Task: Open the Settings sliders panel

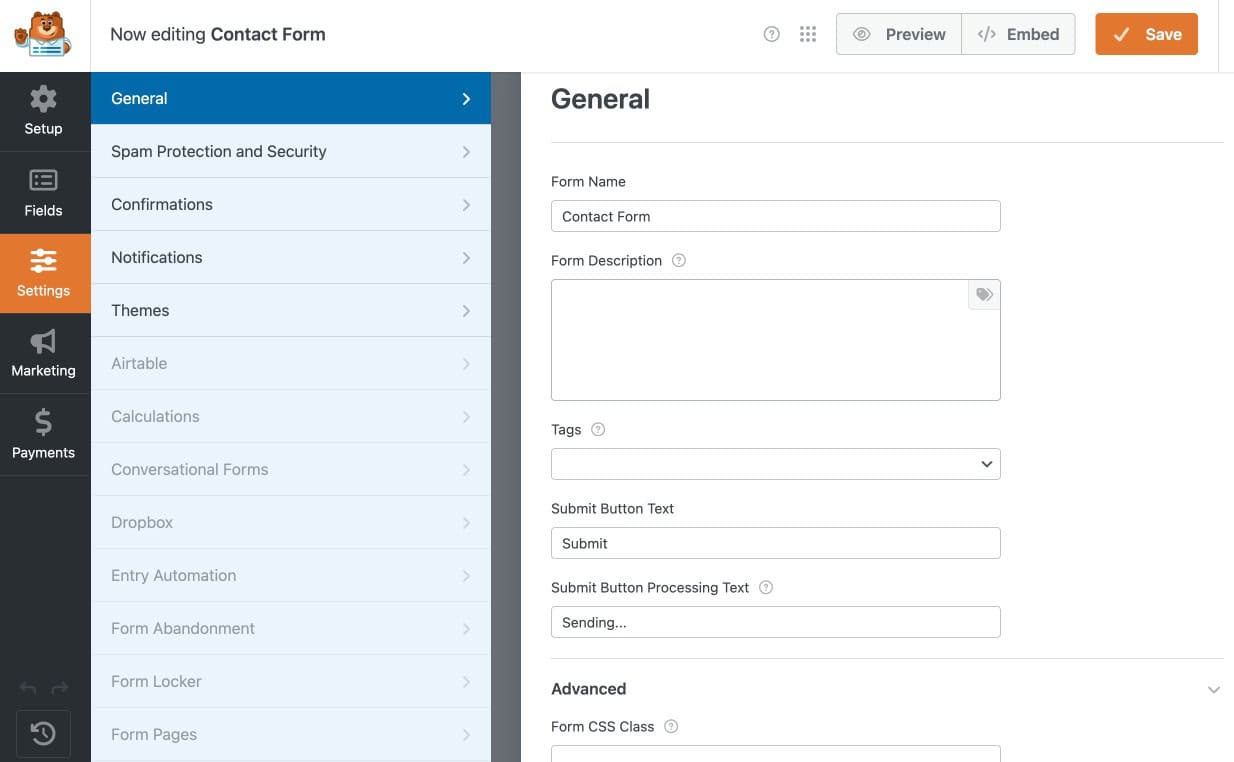Action: pyautogui.click(x=44, y=273)
